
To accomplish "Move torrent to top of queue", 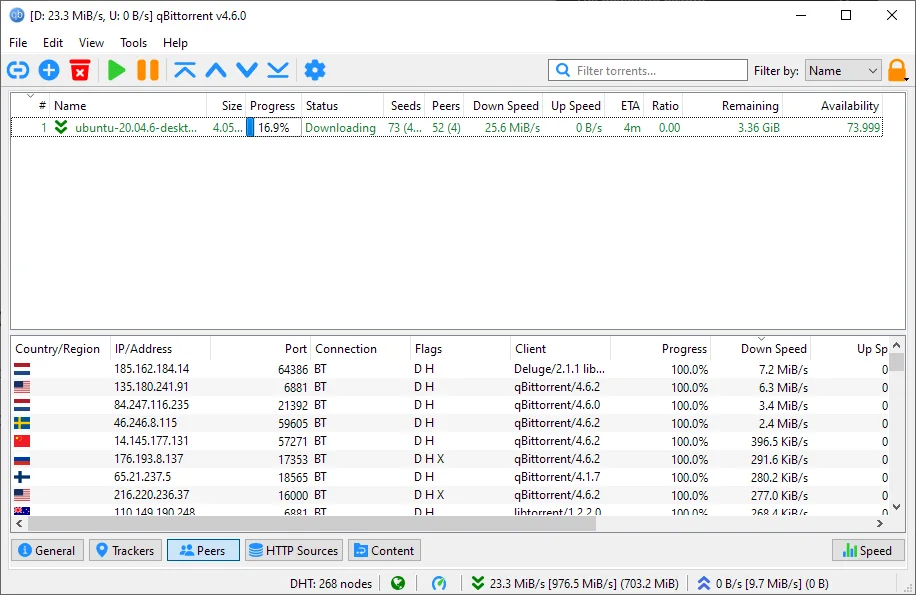I will [x=185, y=71].
